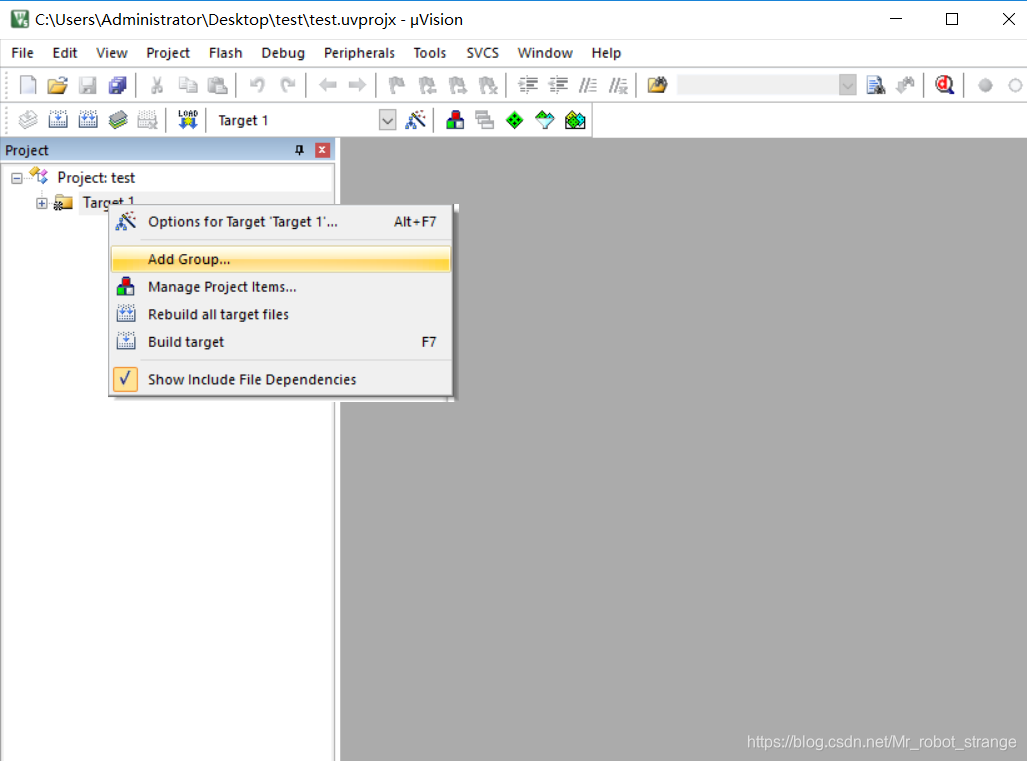The width and height of the screenshot is (1027, 761).
Task: Click the Indent selection icon
Action: click(528, 85)
